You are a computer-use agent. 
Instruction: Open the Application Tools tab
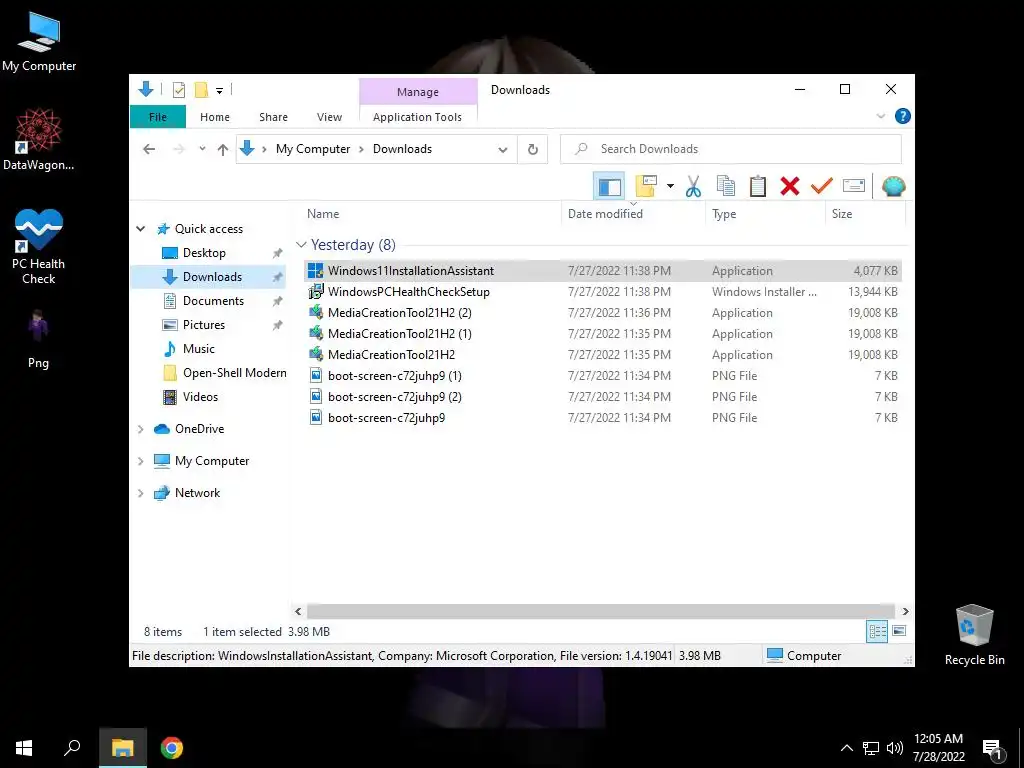(x=417, y=117)
